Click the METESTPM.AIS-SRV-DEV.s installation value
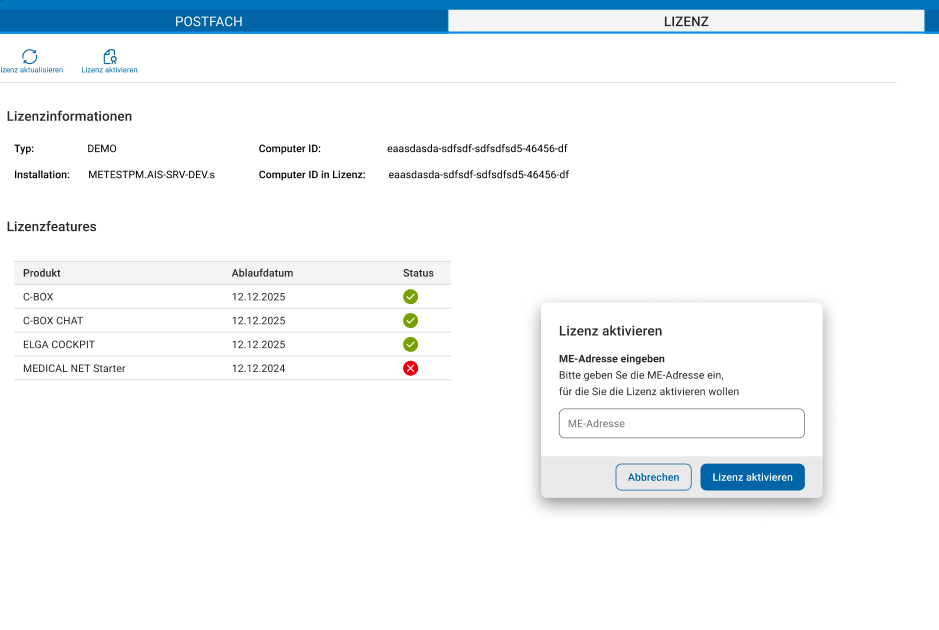The image size is (939, 630). tap(152, 175)
